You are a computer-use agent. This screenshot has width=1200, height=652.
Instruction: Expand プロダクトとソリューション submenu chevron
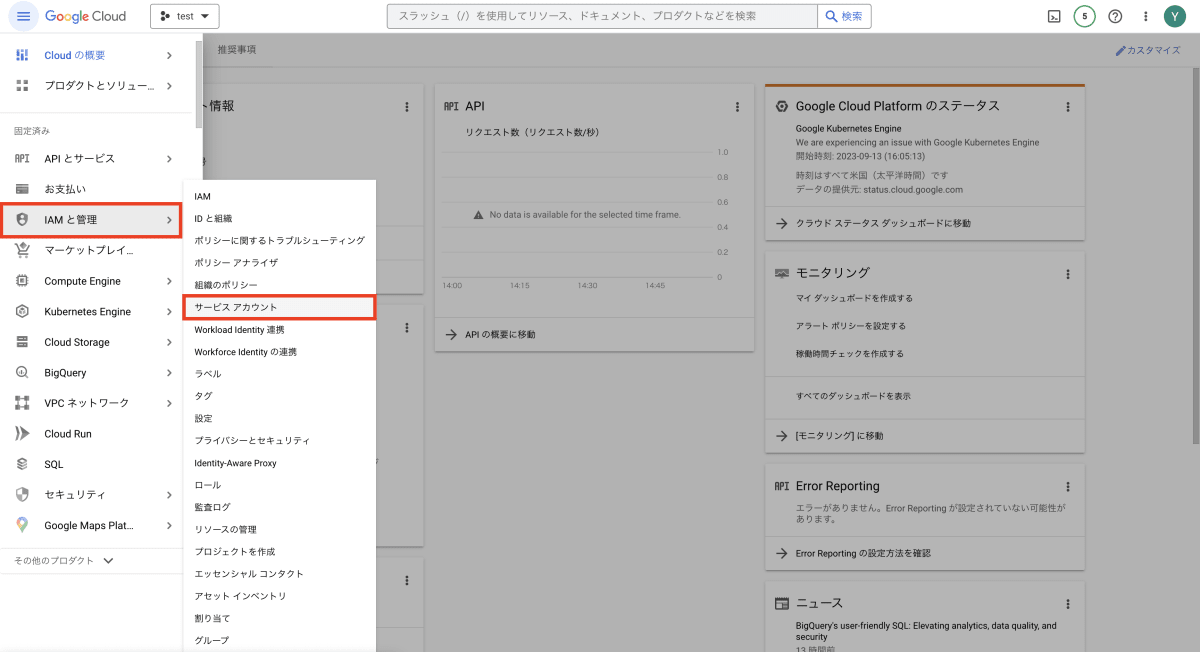[169, 86]
